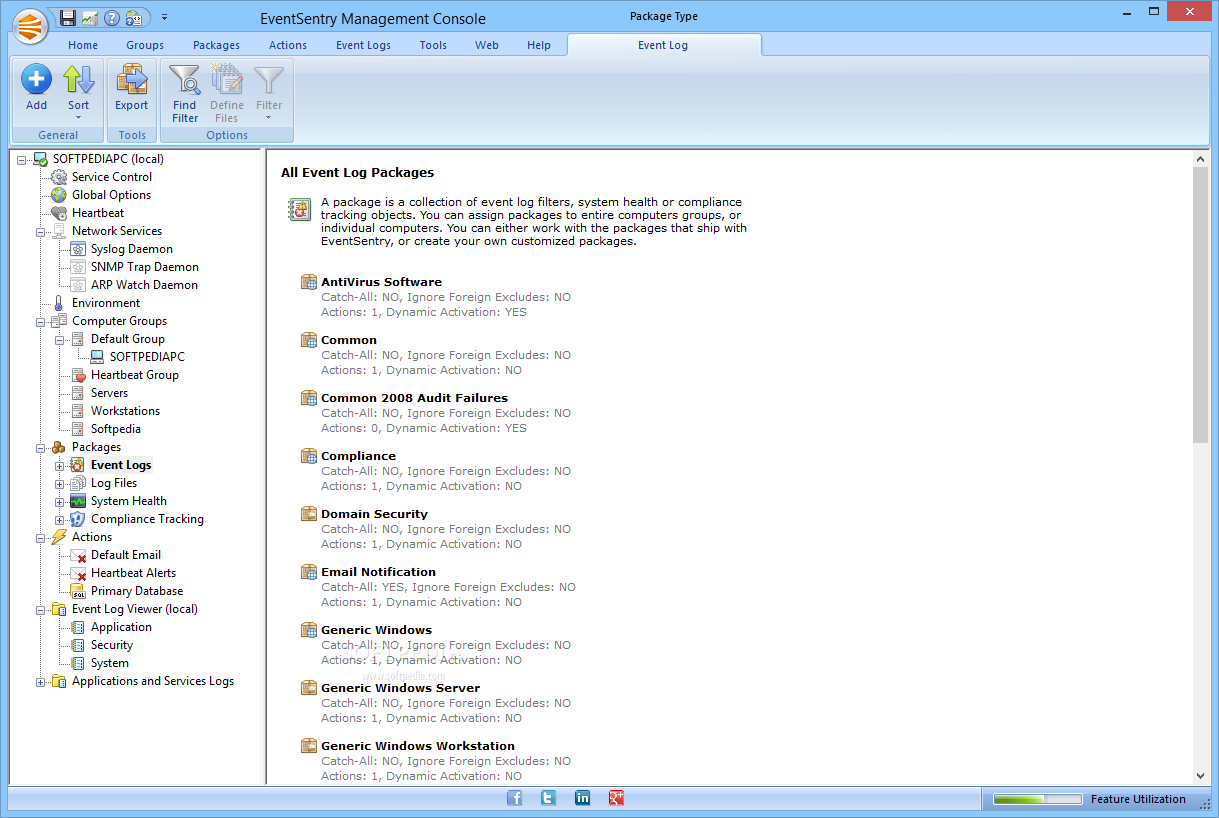The width and height of the screenshot is (1219, 818).
Task: Click the content pane vertical scrollbar thumb
Action: point(1200,304)
